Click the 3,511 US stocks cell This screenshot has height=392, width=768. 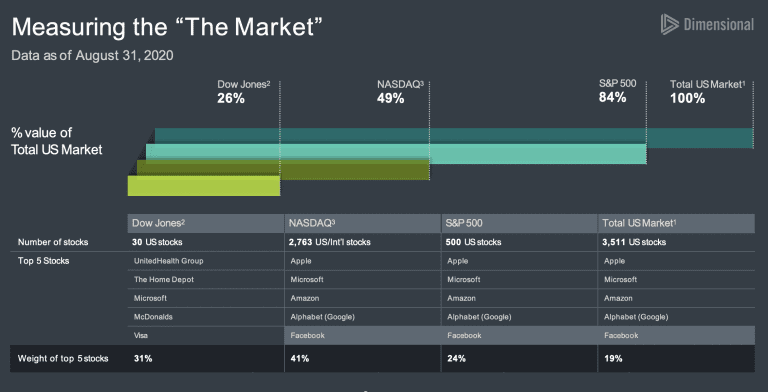tap(635, 242)
